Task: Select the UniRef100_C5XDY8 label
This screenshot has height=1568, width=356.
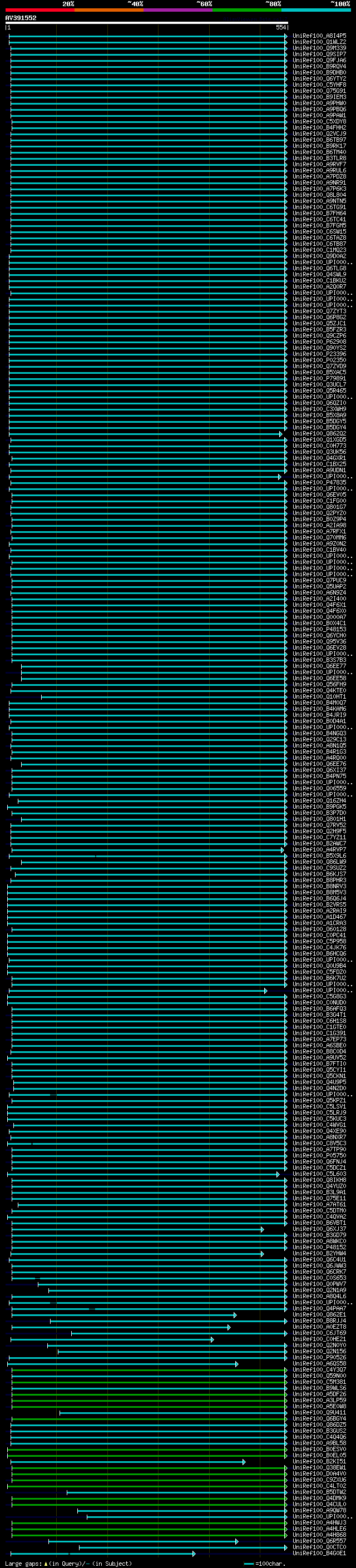Action: coord(319,121)
